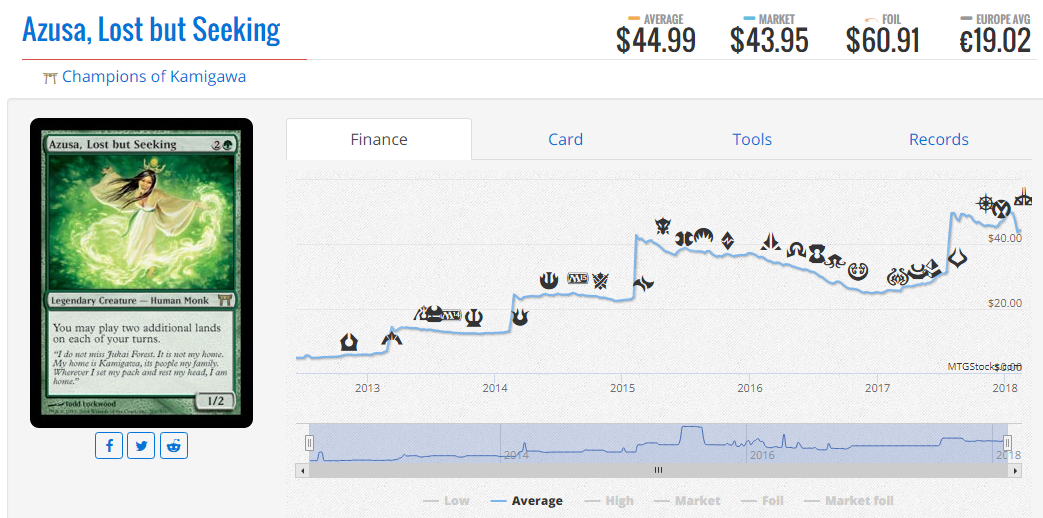Click the 2015 label on chart axis
Viewport: 1043px width, 518px height.
[622, 388]
